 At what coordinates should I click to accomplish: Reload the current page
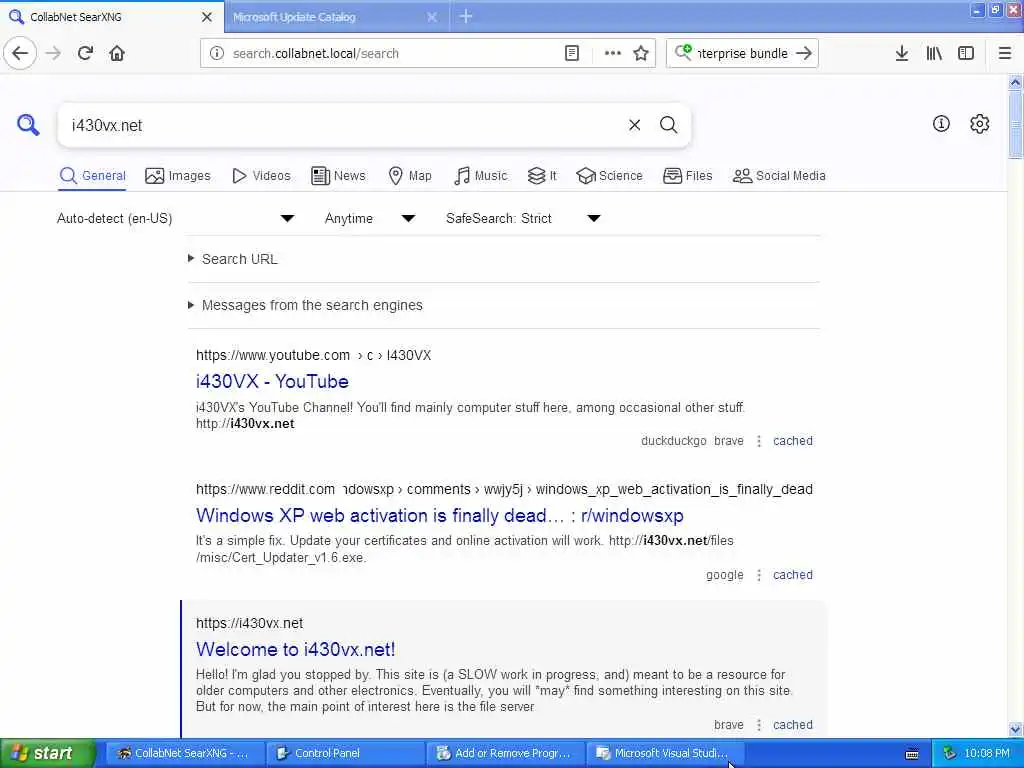click(x=85, y=54)
